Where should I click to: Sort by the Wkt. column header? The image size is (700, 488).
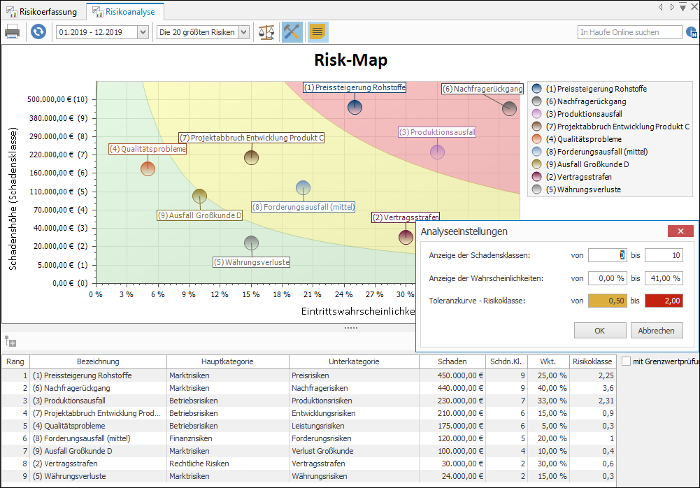point(548,362)
